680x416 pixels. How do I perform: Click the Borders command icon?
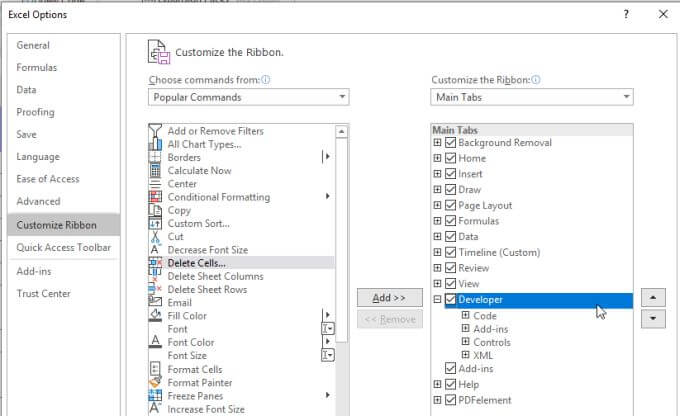(155, 157)
